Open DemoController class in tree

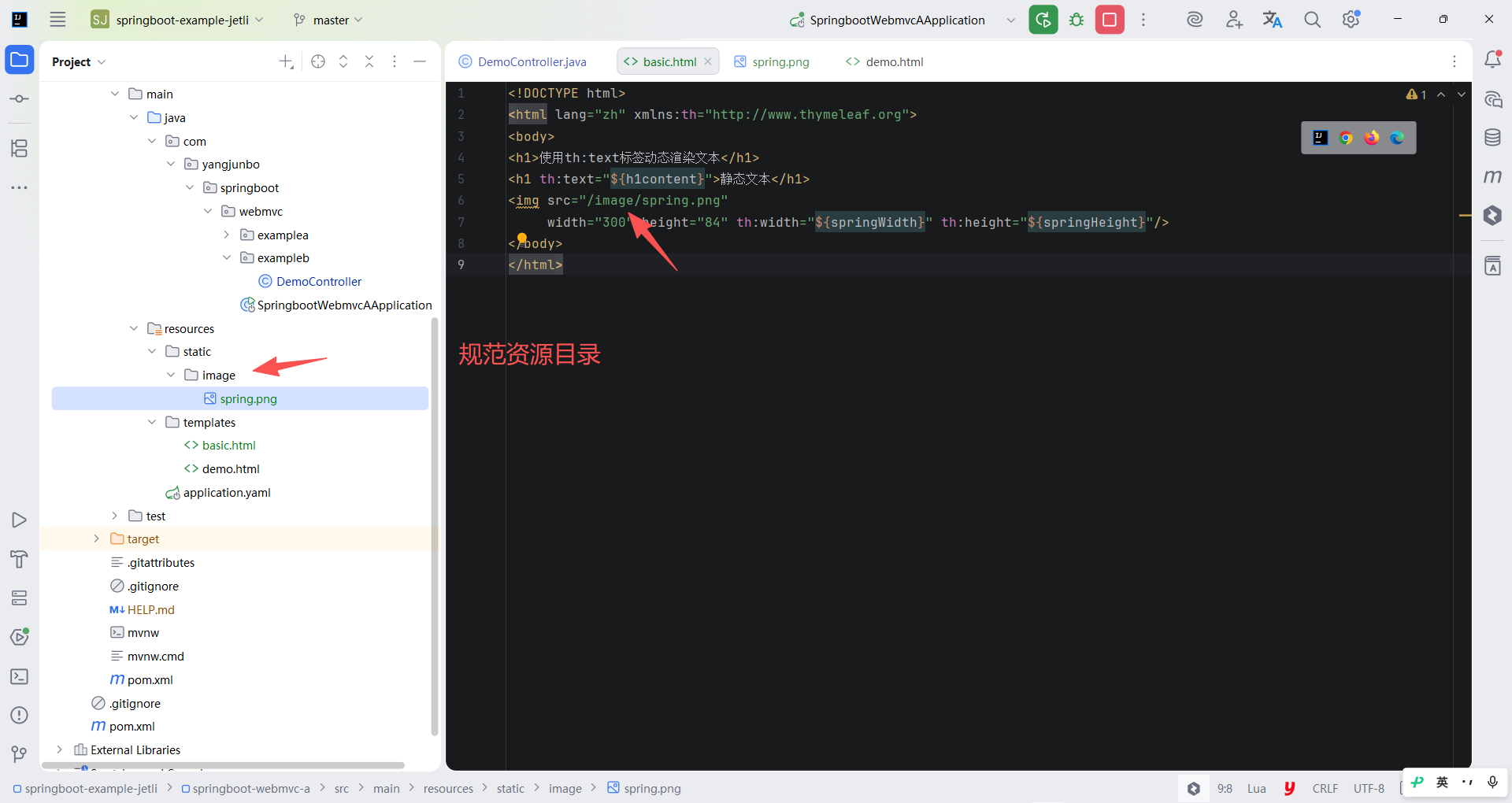coord(310,281)
